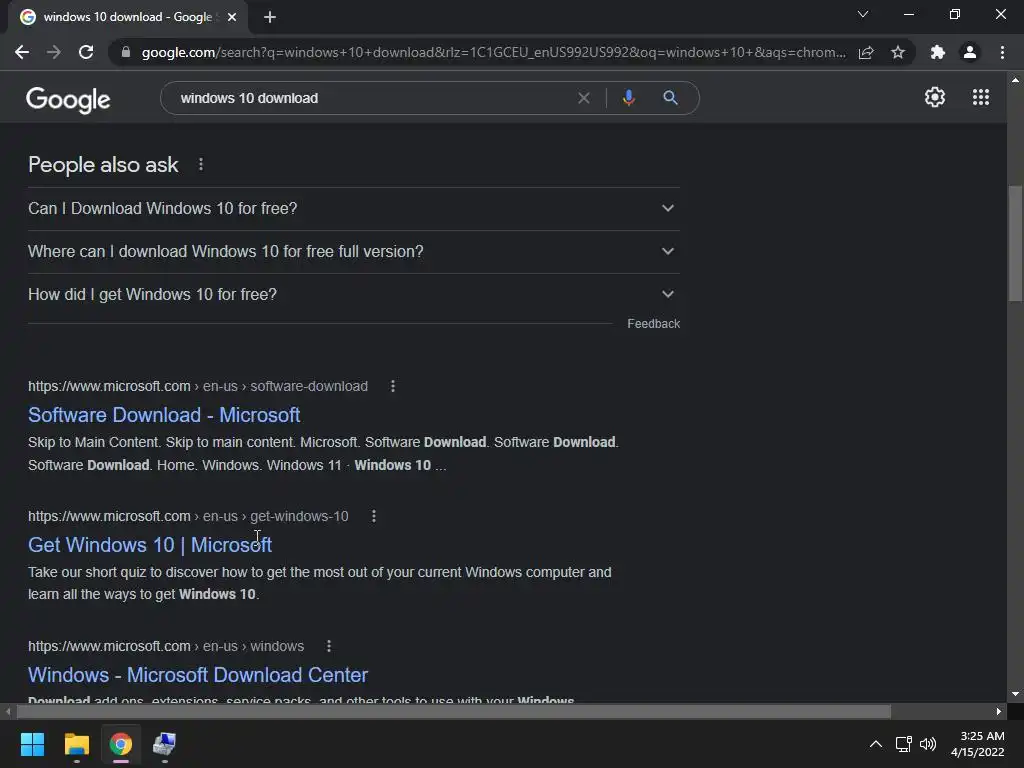The image size is (1024, 768).
Task: Click in the Google search input field
Action: 372,98
